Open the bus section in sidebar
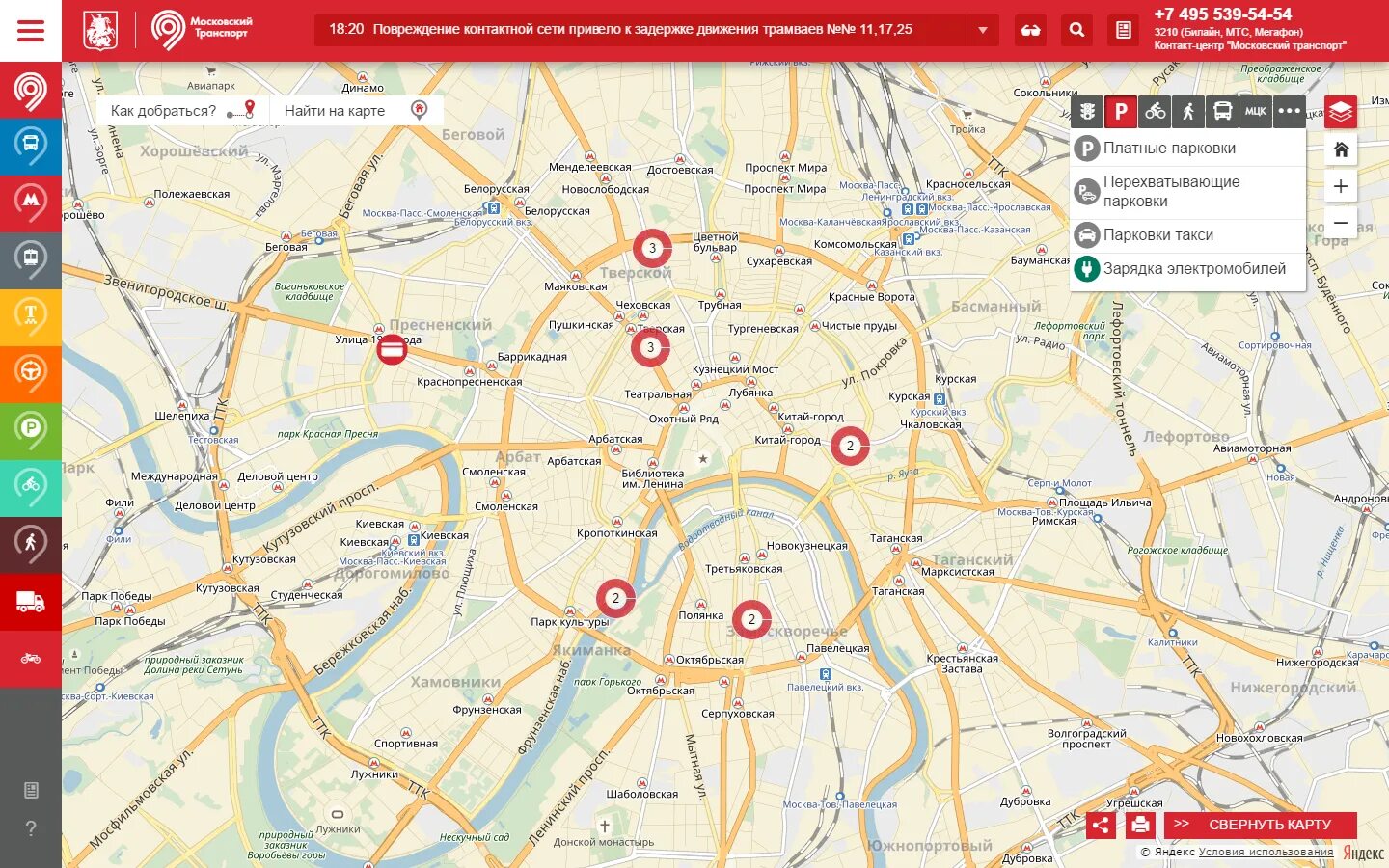Screen dimensions: 1389x868 pos(31,147)
